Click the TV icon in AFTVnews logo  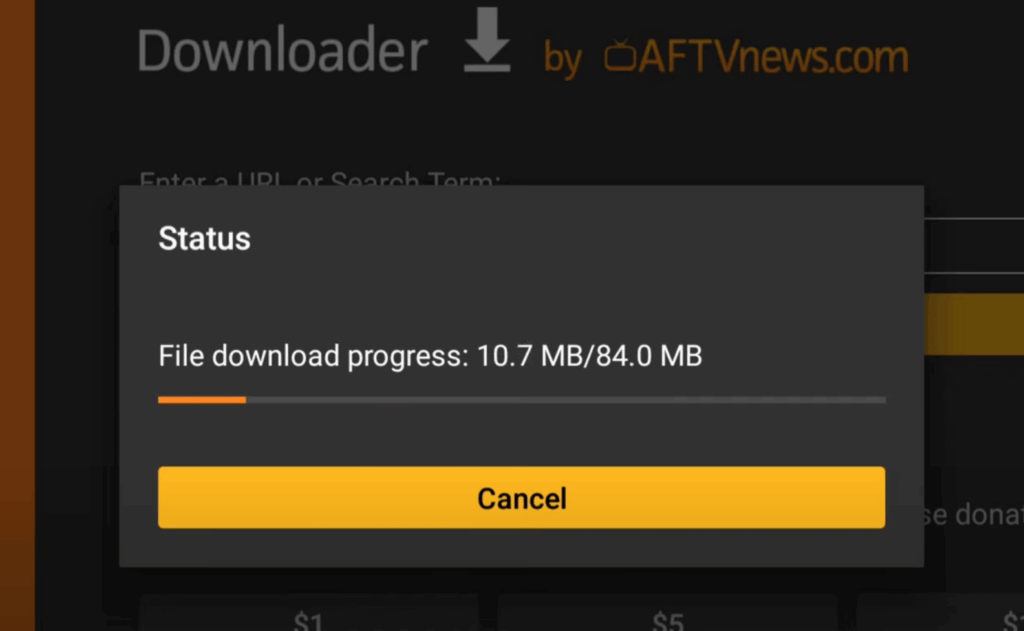coord(620,56)
